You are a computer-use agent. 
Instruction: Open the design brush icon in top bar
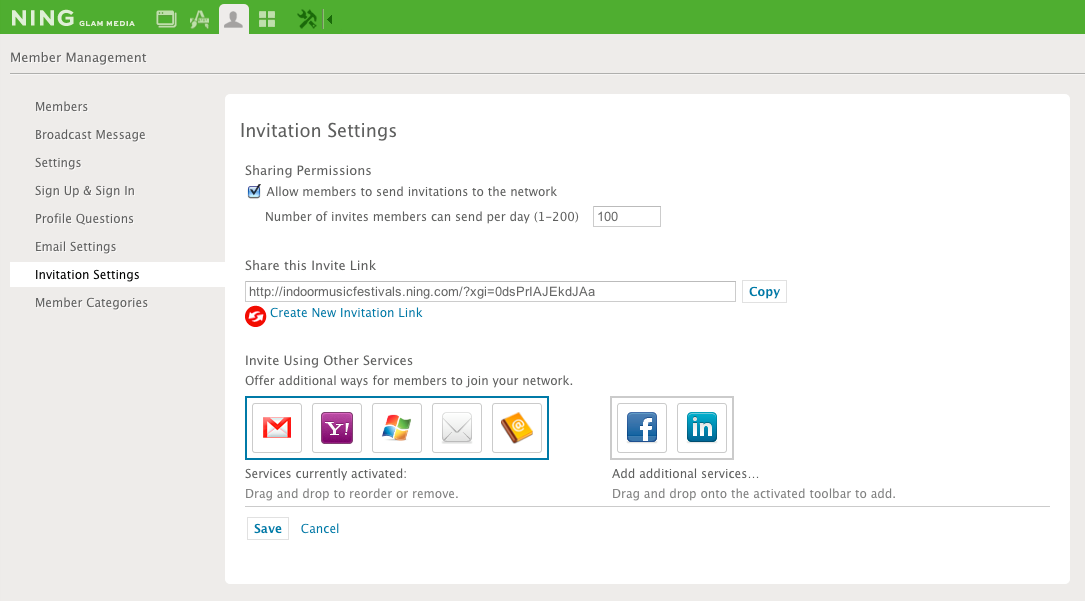tap(199, 18)
